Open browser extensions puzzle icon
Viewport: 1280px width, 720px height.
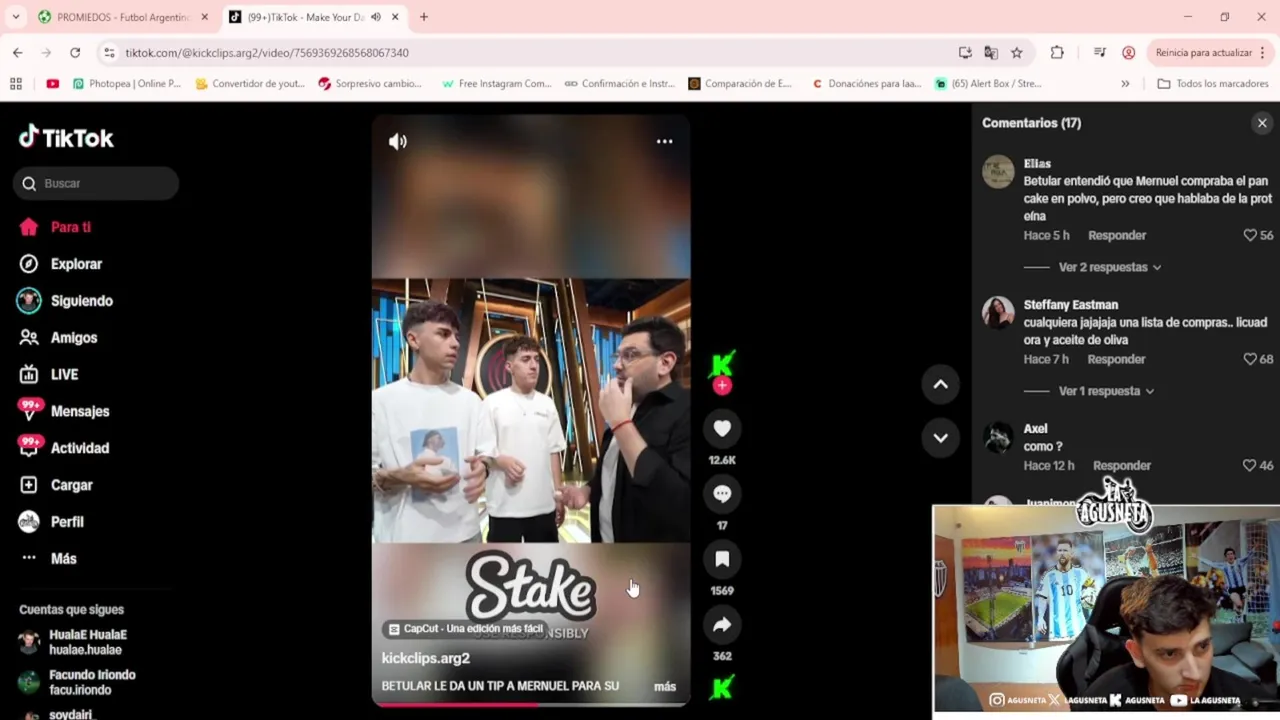1057,52
